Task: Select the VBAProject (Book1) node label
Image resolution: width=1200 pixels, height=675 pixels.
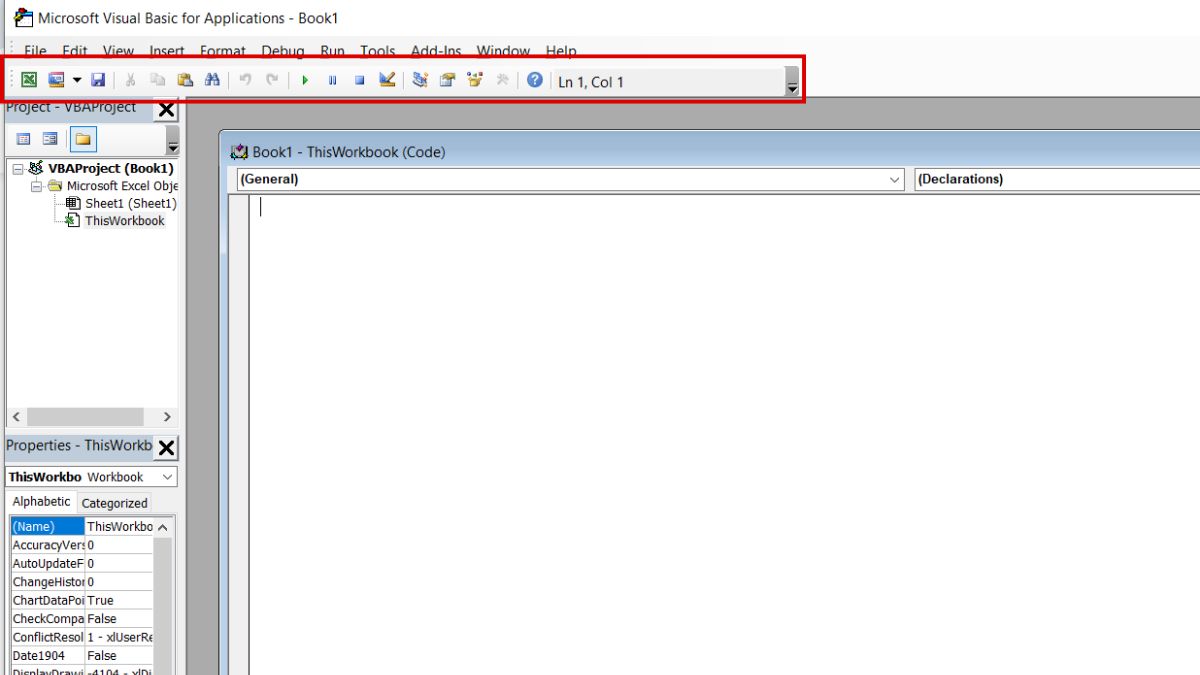Action: [111, 169]
